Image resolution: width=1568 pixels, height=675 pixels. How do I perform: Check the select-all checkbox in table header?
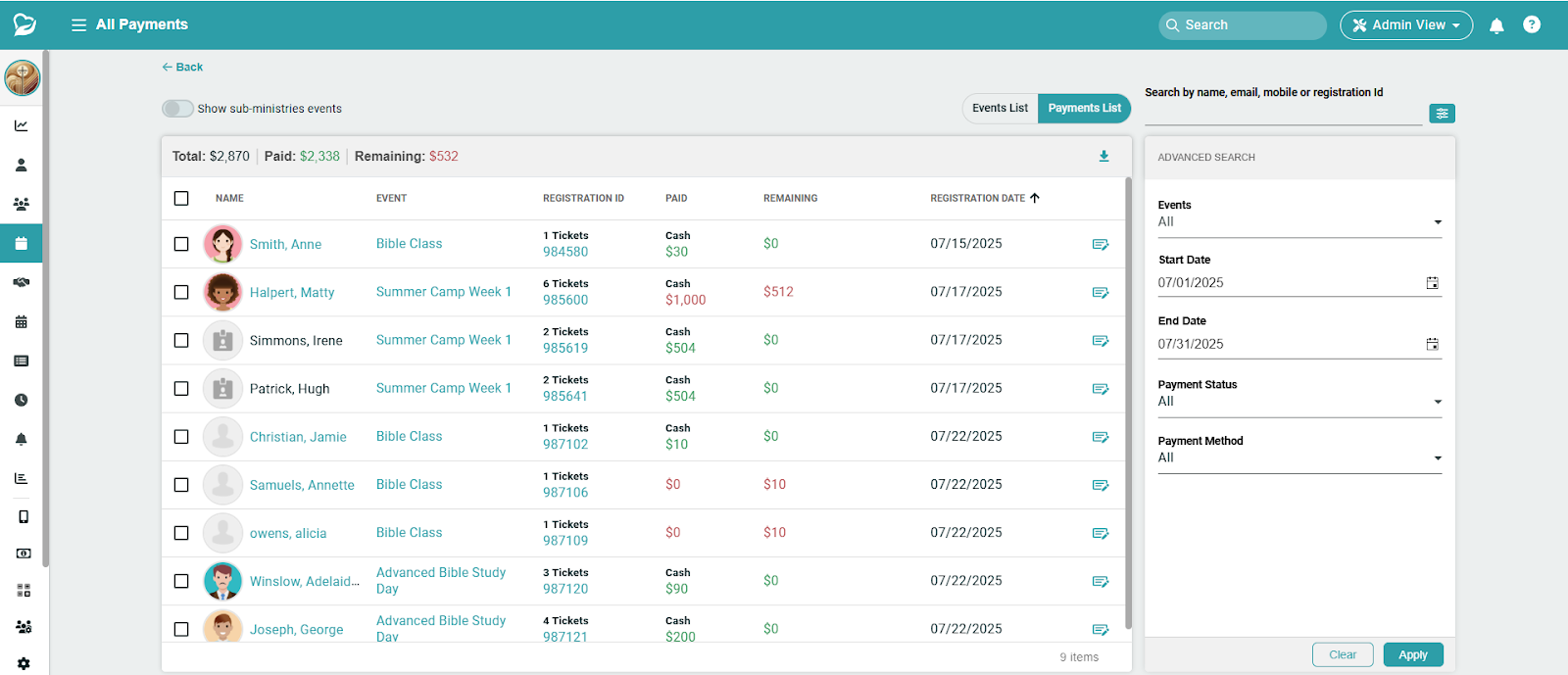(x=181, y=198)
